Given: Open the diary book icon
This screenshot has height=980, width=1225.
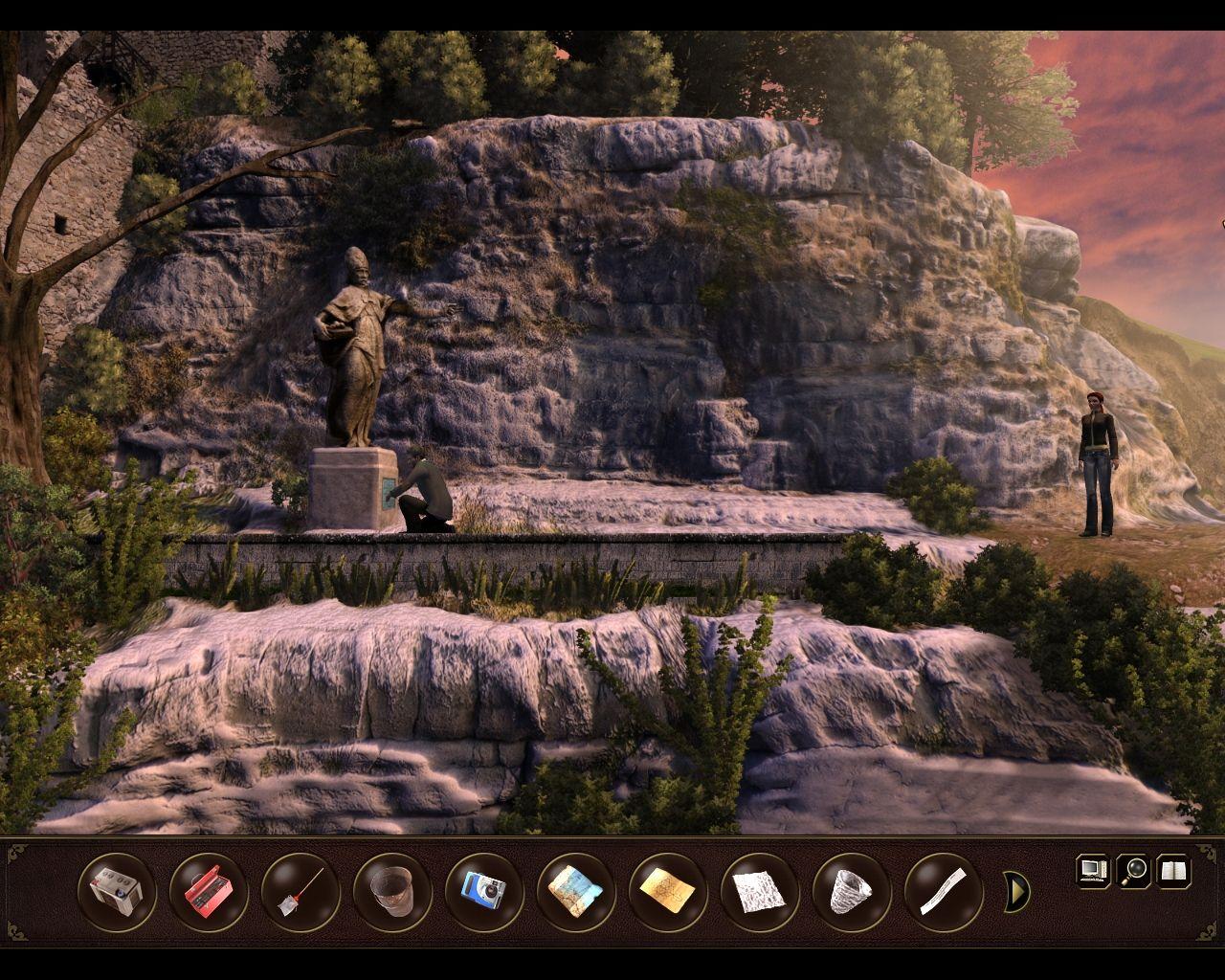Looking at the screenshot, I should (x=1174, y=871).
